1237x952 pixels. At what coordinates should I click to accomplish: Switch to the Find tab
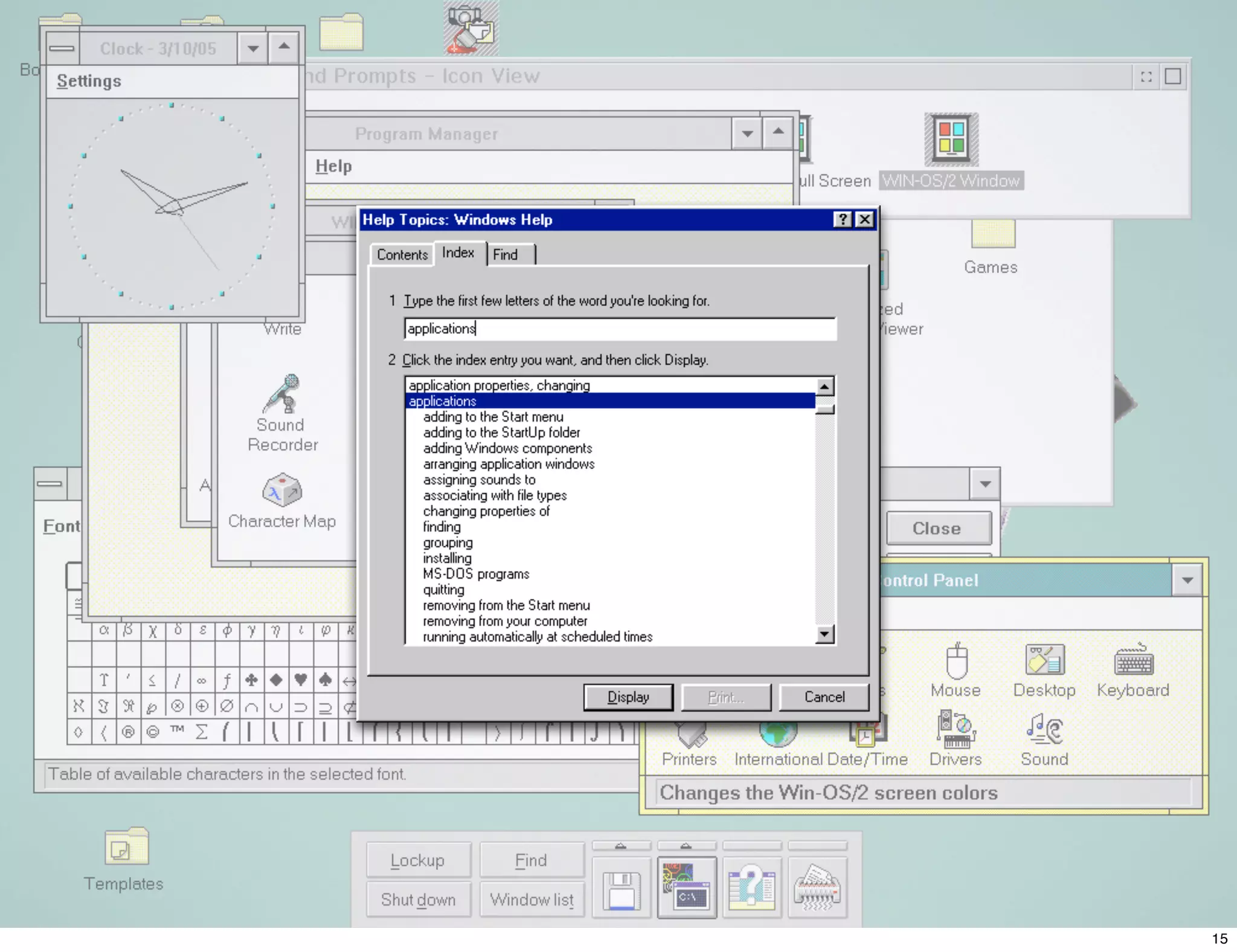pos(506,254)
